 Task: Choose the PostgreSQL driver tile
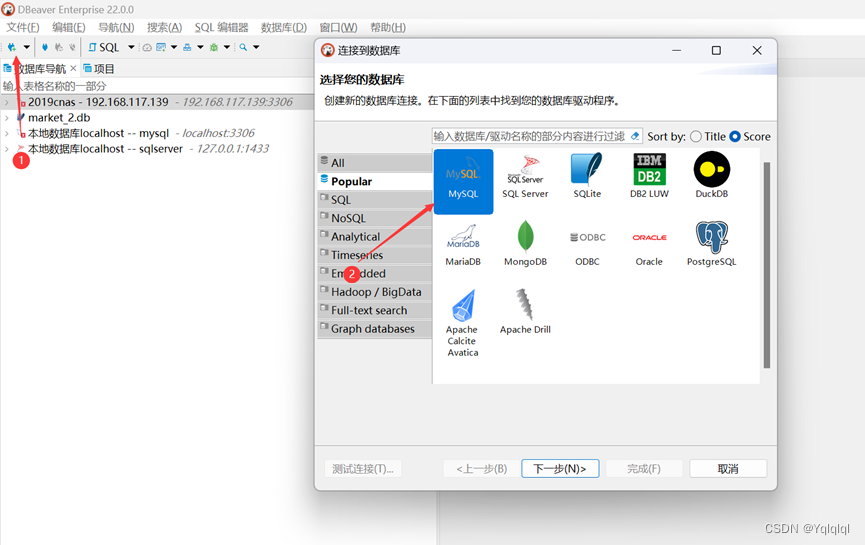712,245
